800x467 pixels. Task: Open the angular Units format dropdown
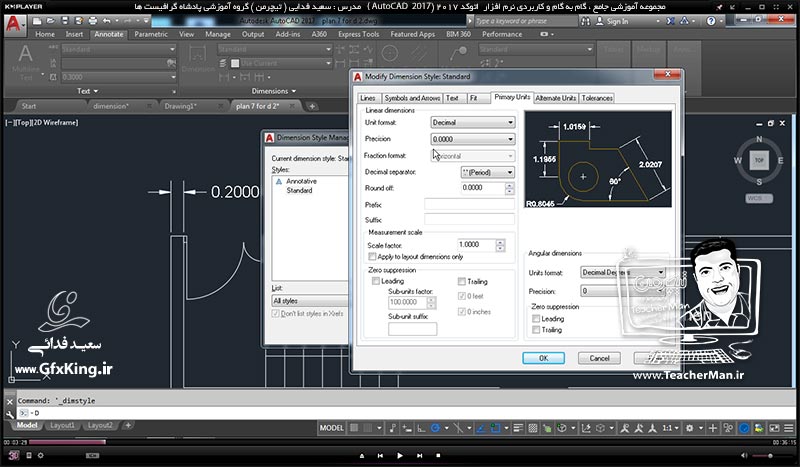[x=622, y=273]
